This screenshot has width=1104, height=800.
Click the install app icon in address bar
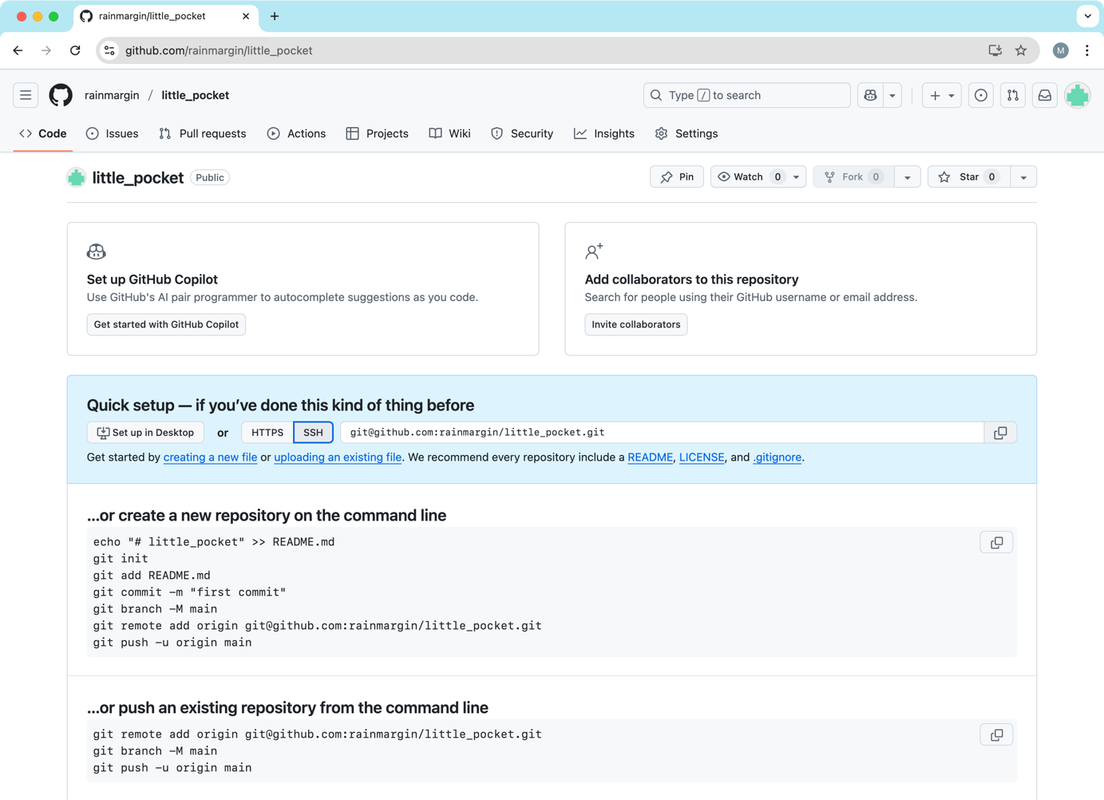click(x=995, y=51)
